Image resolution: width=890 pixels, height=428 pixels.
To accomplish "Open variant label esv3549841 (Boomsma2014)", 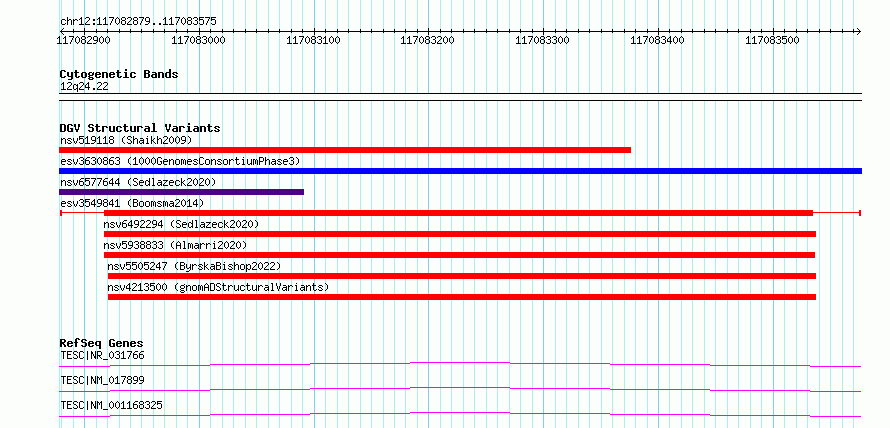I will coord(132,203).
